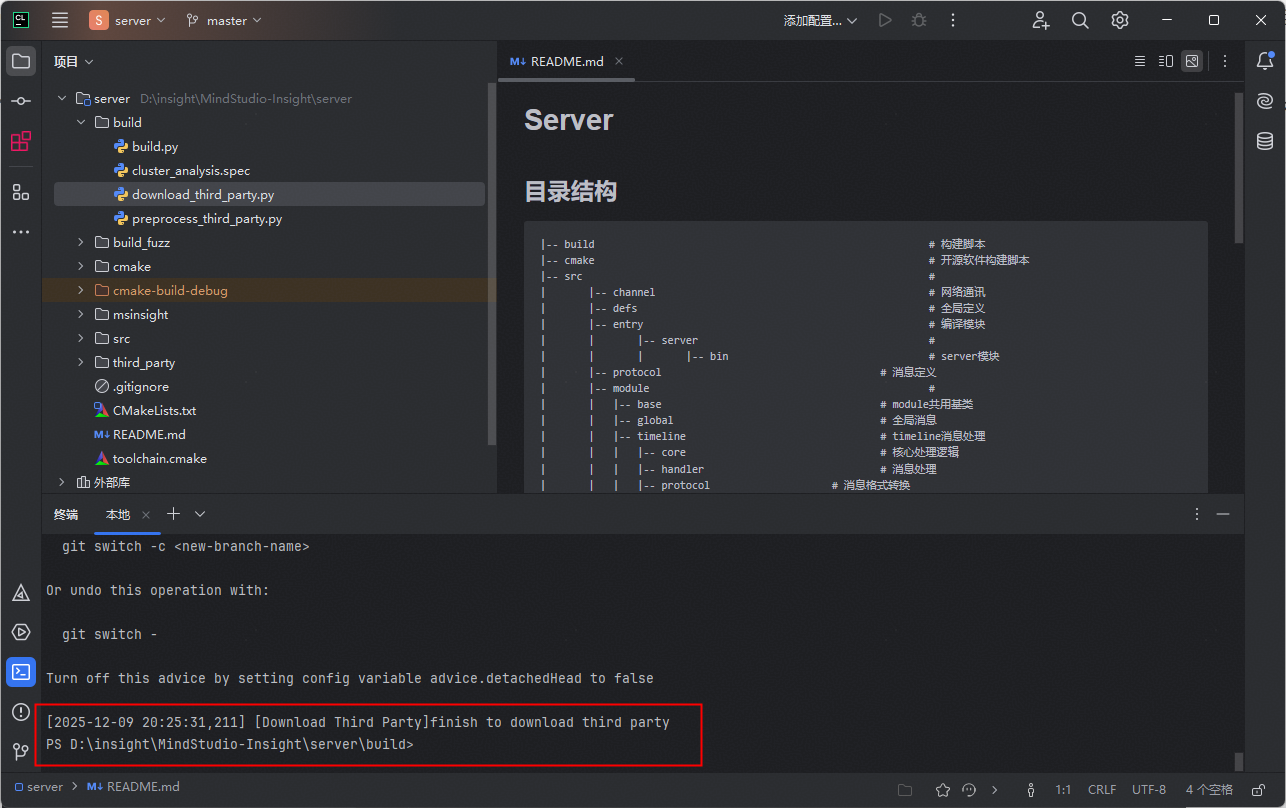Expand the third_party folder
1286x808 pixels.
pyautogui.click(x=82, y=362)
